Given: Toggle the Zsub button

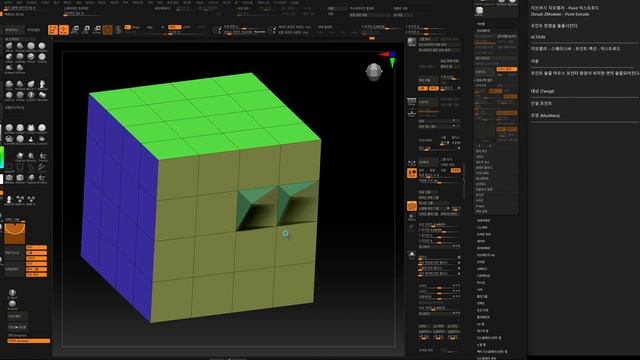Looking at the screenshot, I should click(x=187, y=27).
